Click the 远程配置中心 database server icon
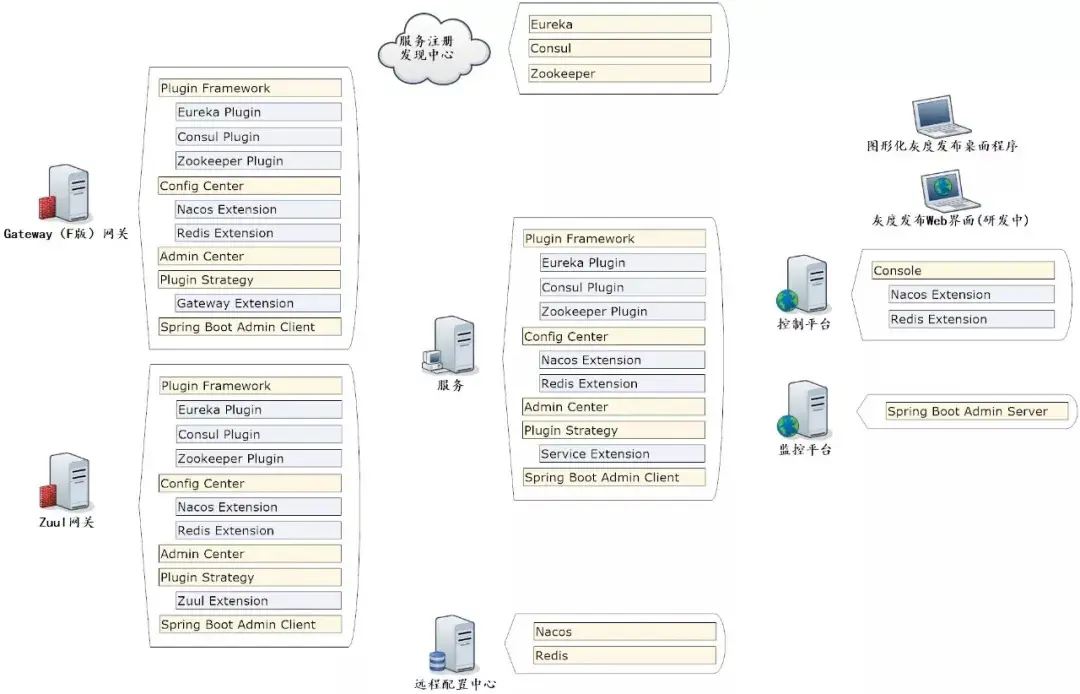1080x694 pixels. coord(455,644)
